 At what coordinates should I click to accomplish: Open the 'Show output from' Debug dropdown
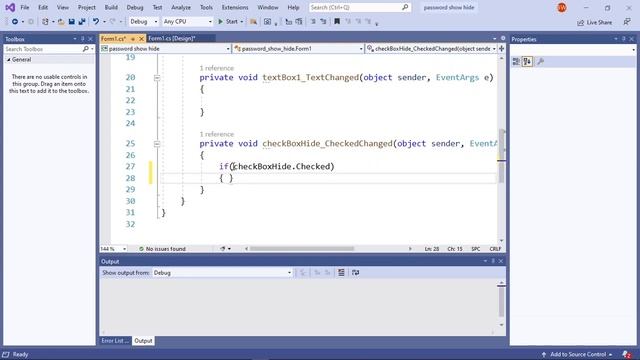[x=222, y=273]
